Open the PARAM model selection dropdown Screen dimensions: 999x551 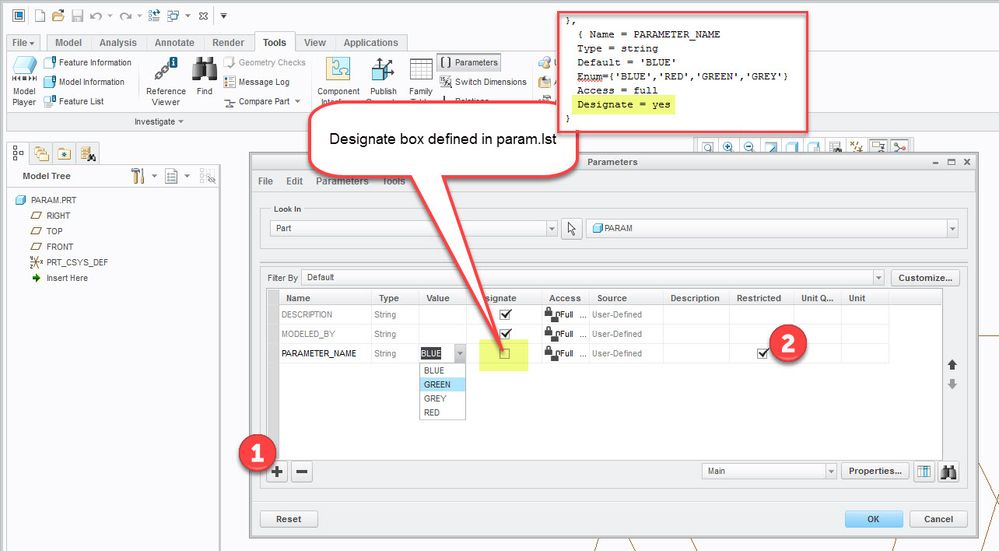tap(952, 228)
